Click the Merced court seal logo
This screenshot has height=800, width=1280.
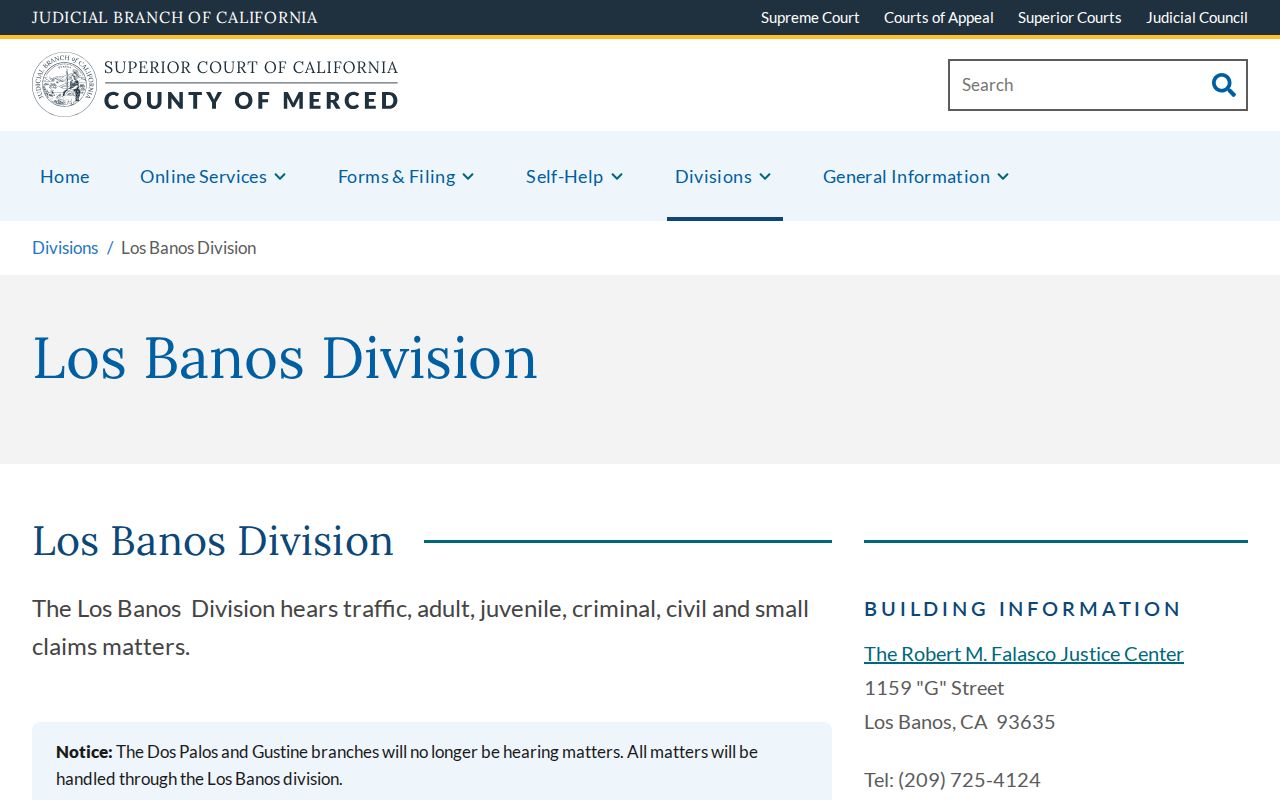[64, 85]
